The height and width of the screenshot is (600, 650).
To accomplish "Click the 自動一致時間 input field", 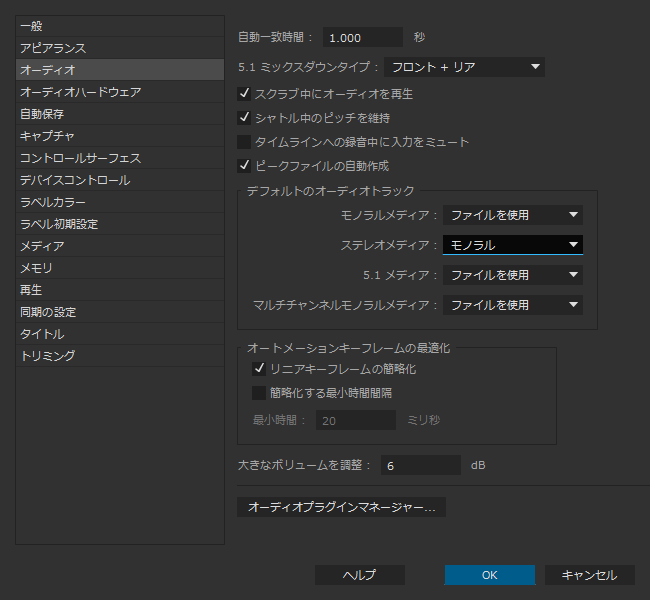I will [363, 37].
